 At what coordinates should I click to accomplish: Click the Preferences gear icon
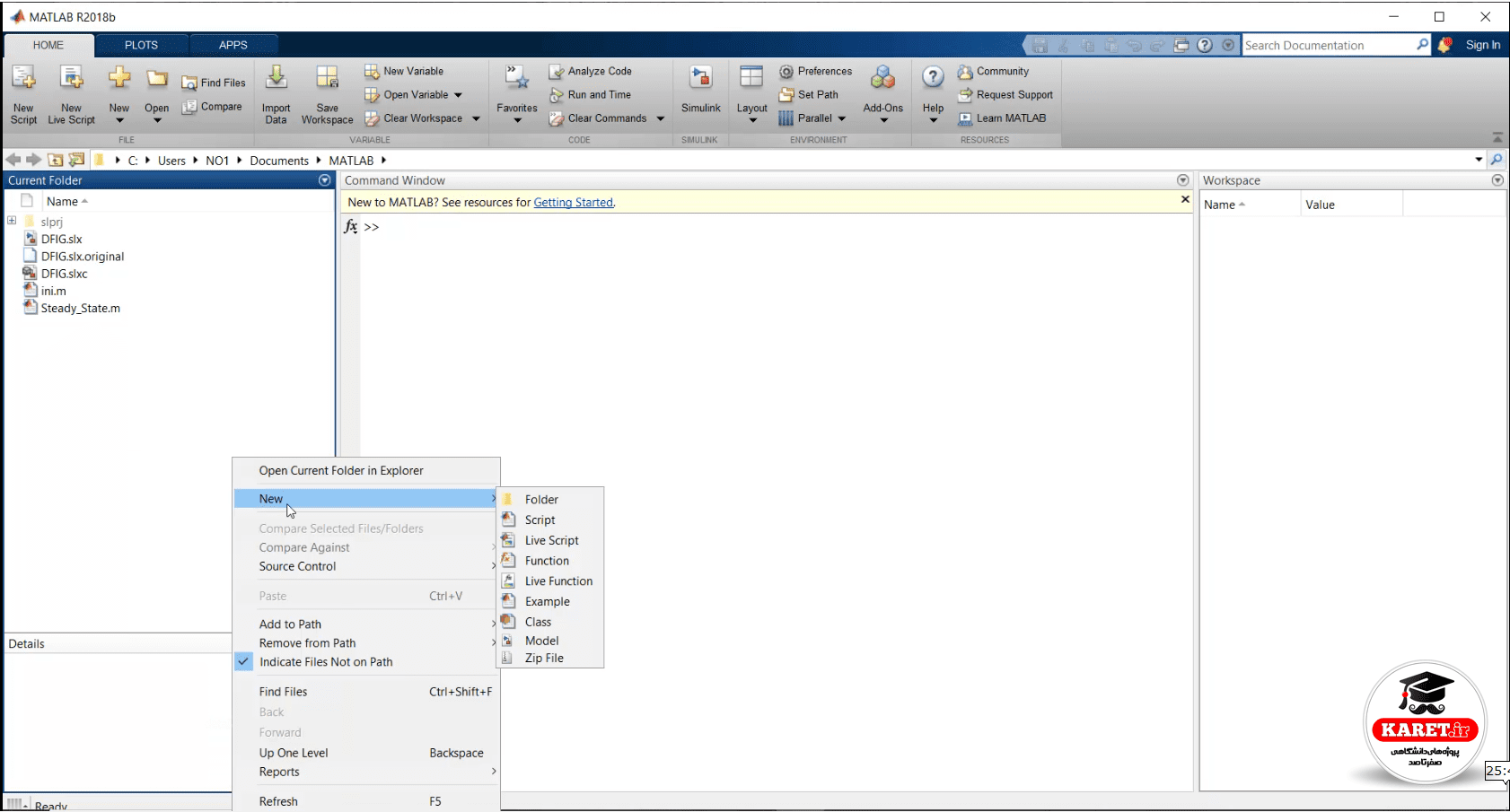[x=786, y=72]
